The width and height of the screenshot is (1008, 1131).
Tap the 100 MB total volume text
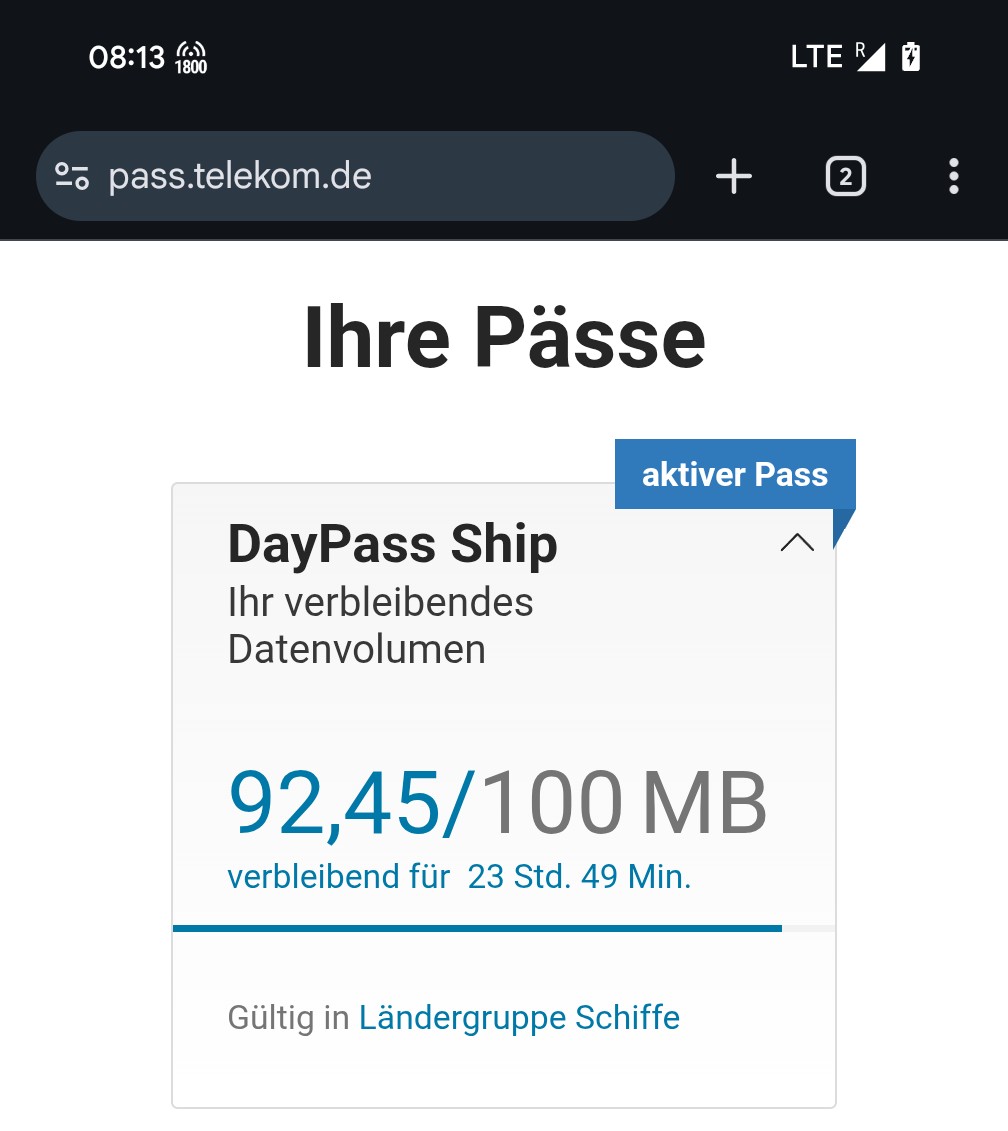tap(624, 804)
